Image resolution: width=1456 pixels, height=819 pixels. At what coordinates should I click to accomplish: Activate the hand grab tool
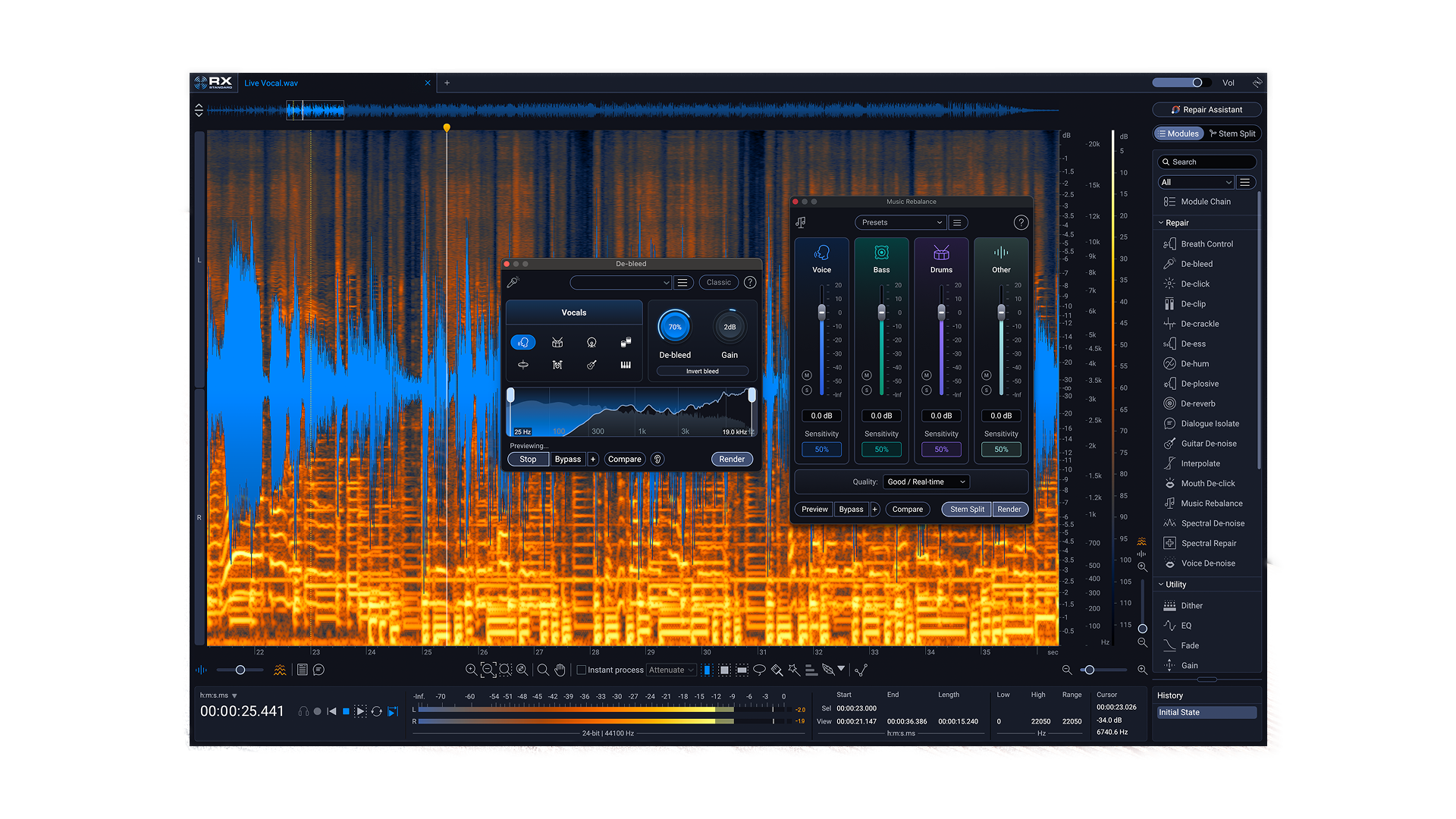[x=560, y=670]
